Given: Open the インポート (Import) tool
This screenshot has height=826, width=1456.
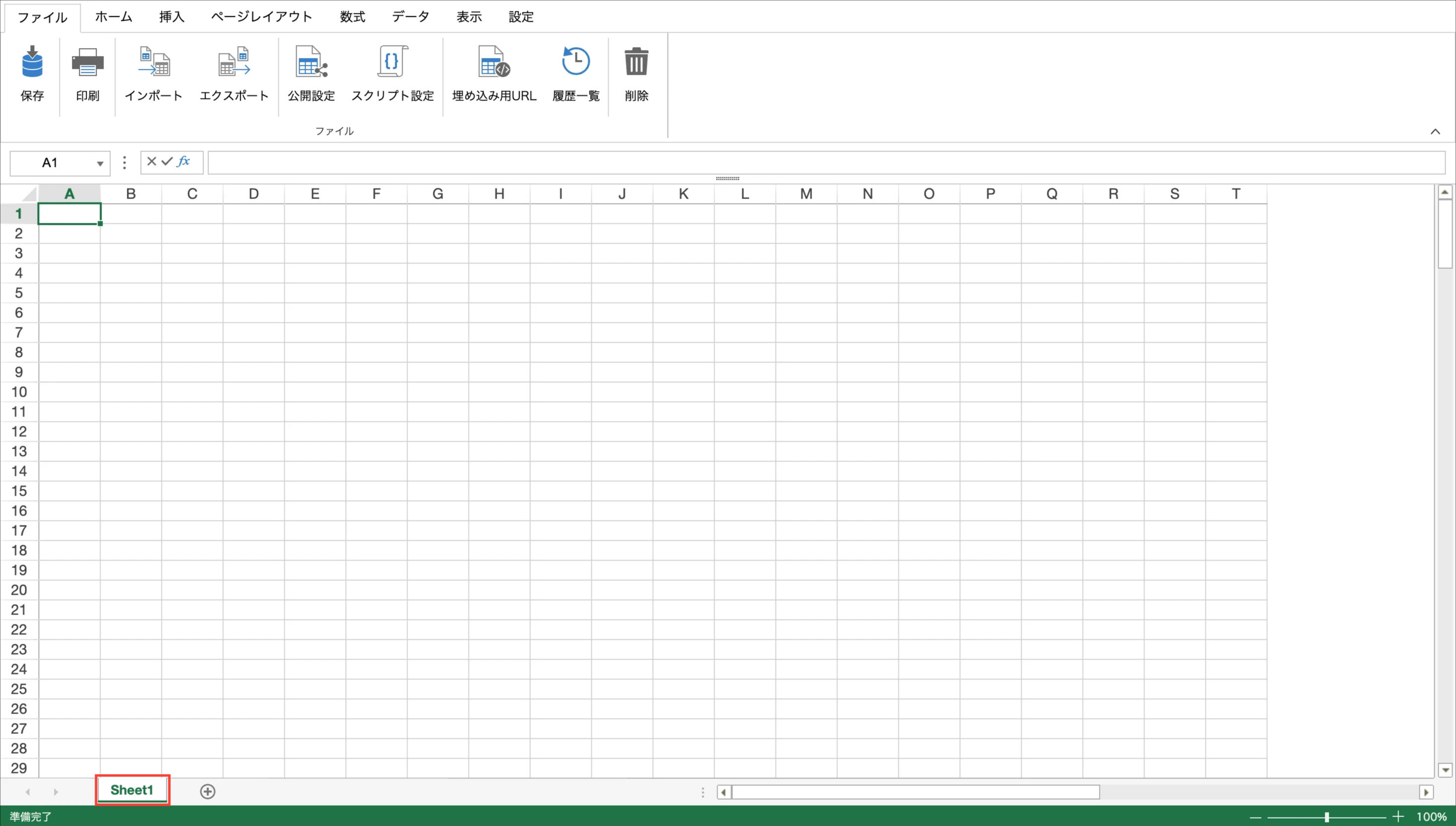Looking at the screenshot, I should 154,62.
